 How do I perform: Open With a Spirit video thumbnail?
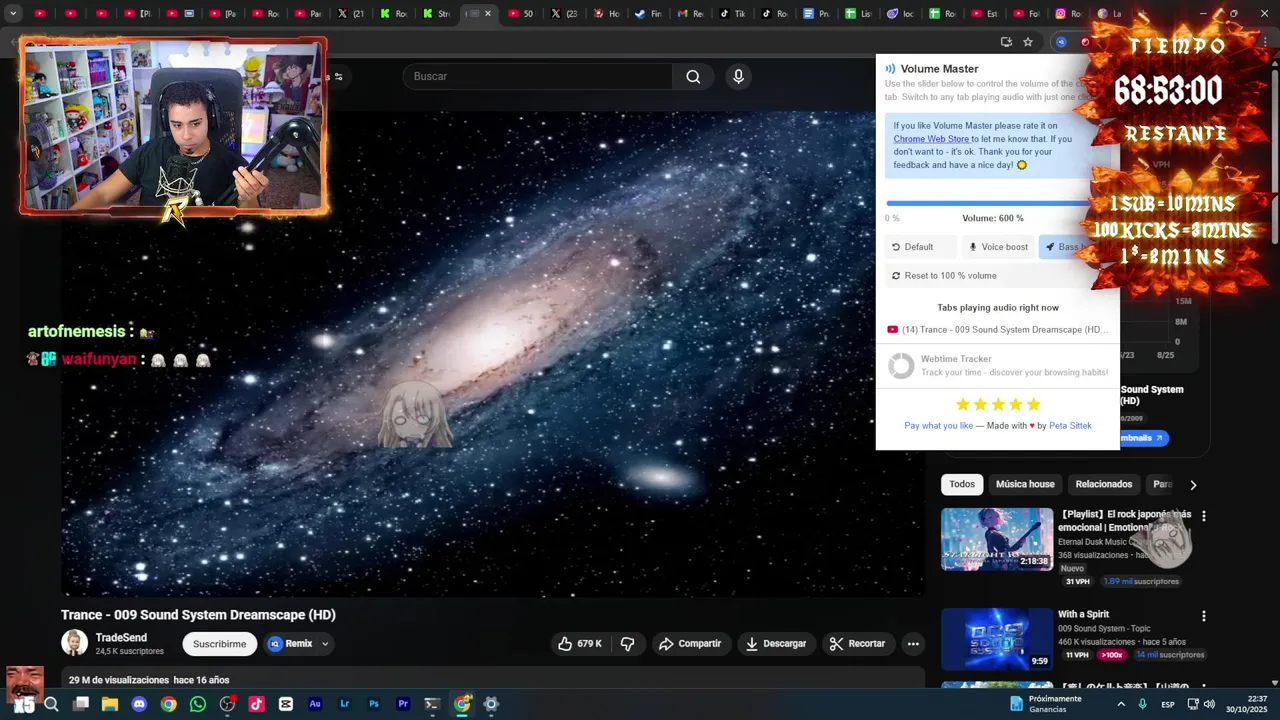click(997, 639)
